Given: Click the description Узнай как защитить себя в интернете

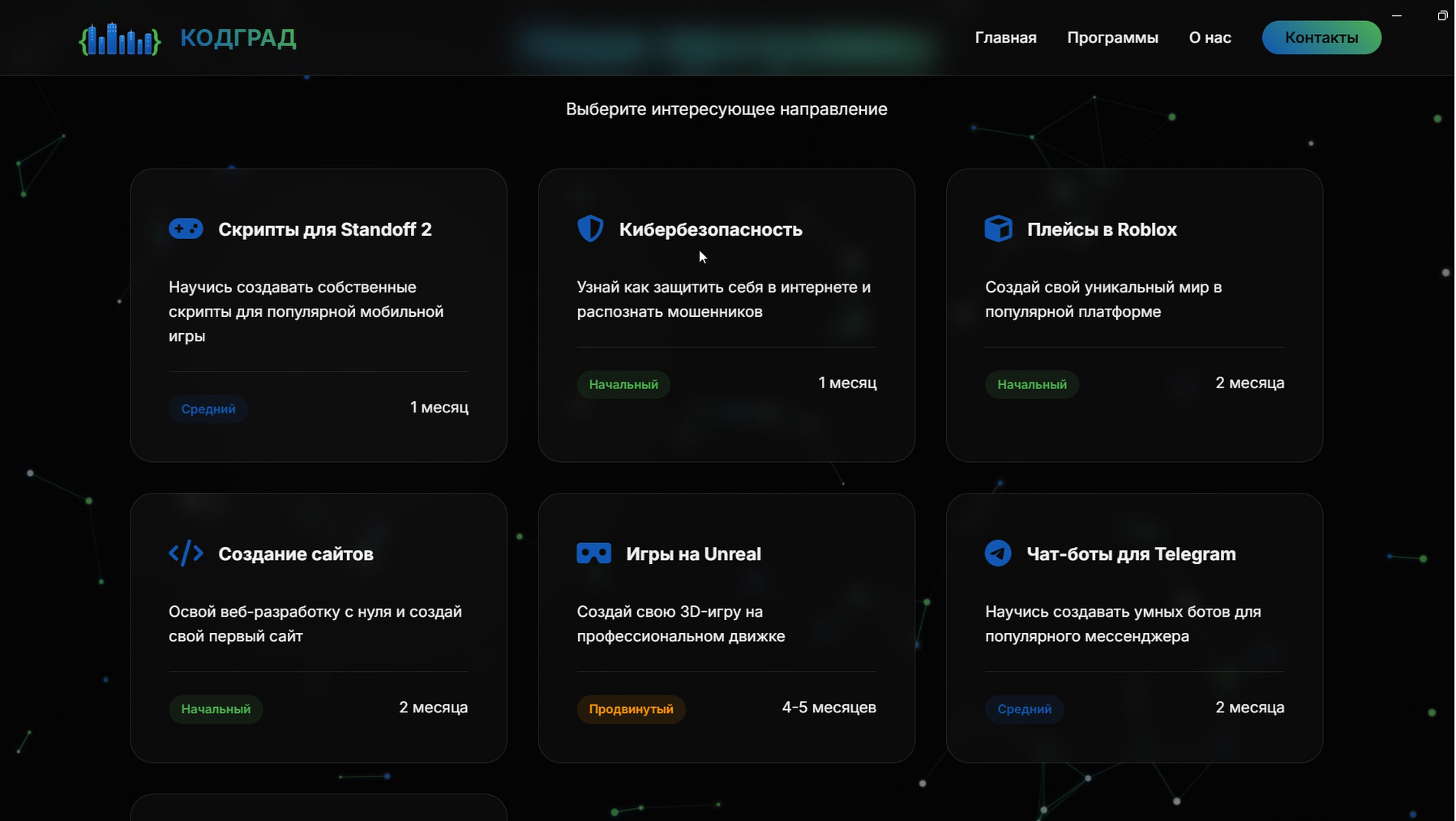Looking at the screenshot, I should point(724,299).
